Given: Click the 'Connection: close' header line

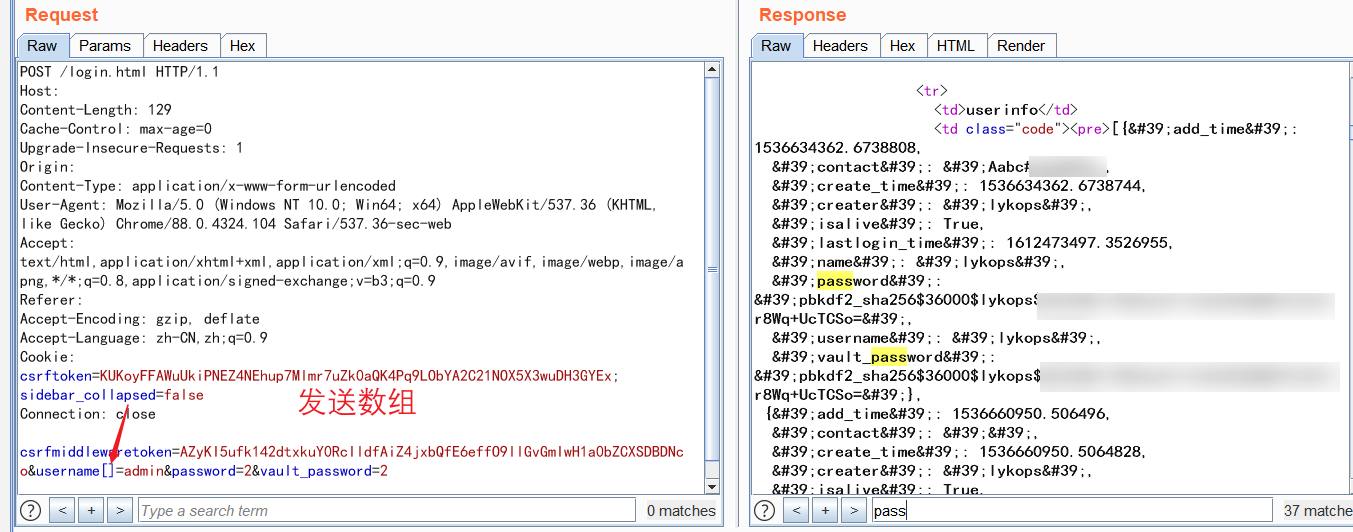Looking at the screenshot, I should coord(88,414).
